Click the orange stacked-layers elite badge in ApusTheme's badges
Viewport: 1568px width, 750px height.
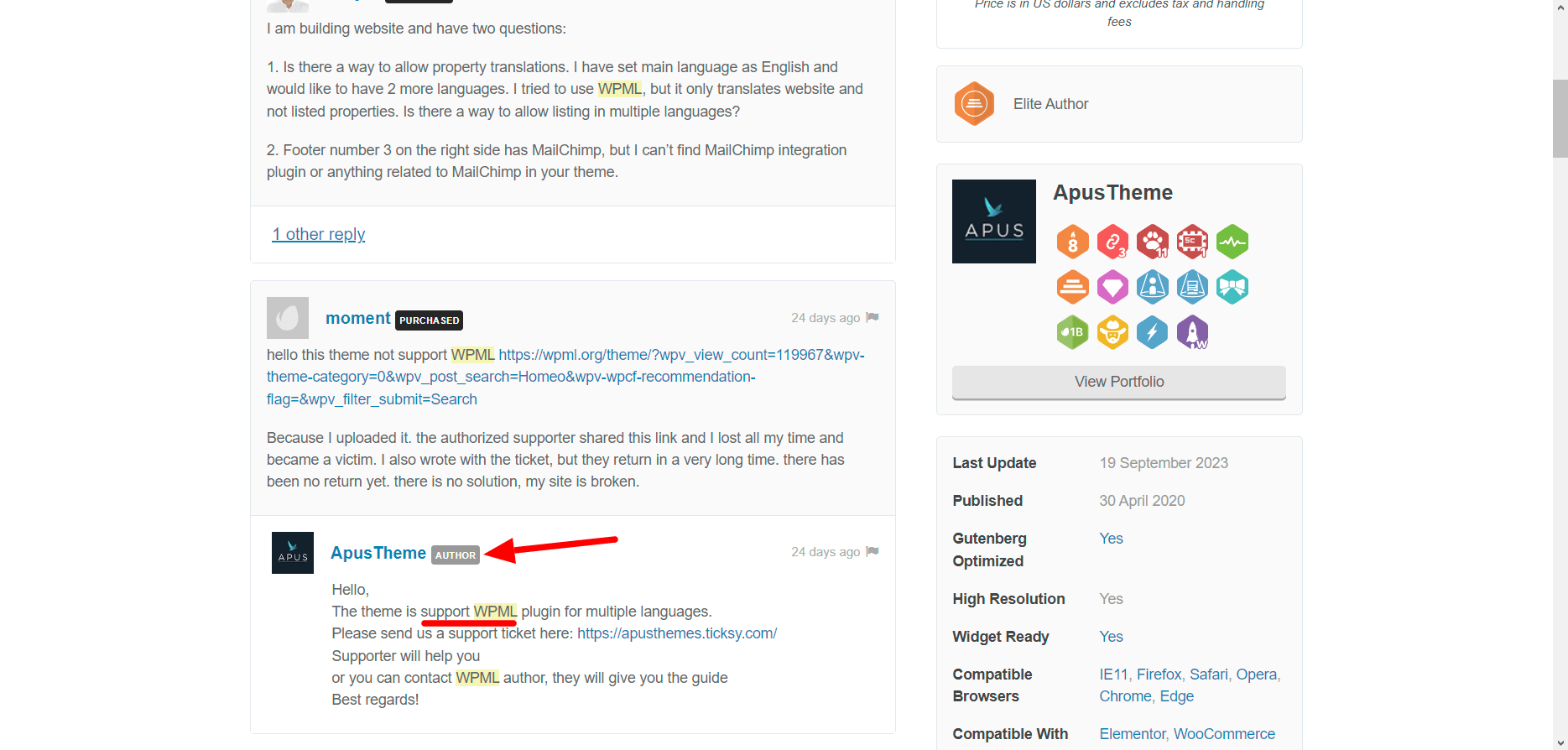coord(1073,288)
